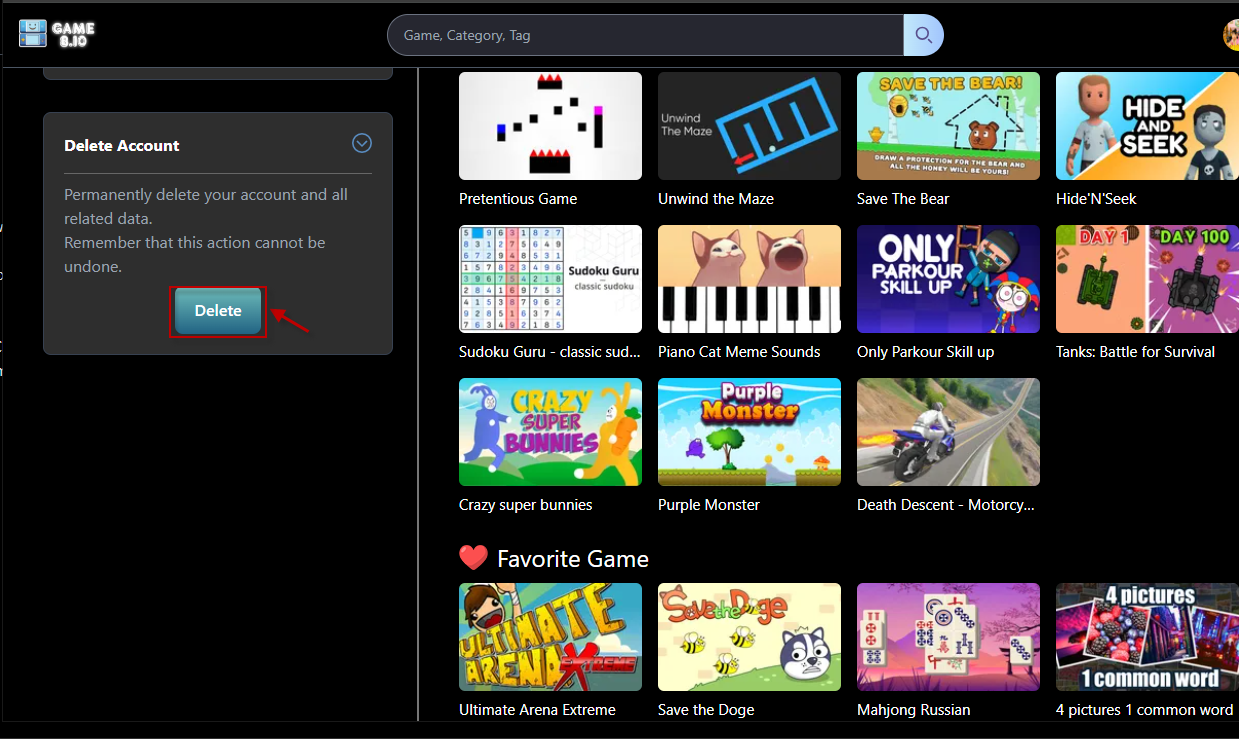Open the user profile avatar
1239x739 pixels.
tap(1231, 35)
